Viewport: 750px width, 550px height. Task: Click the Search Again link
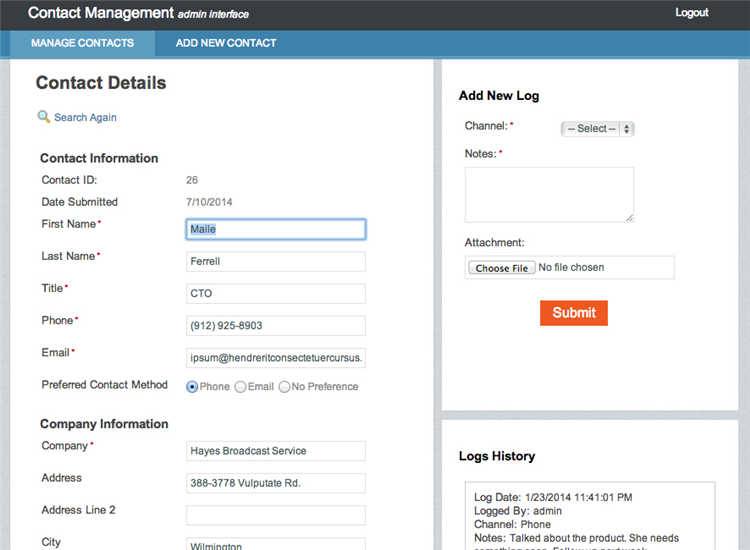coord(85,117)
